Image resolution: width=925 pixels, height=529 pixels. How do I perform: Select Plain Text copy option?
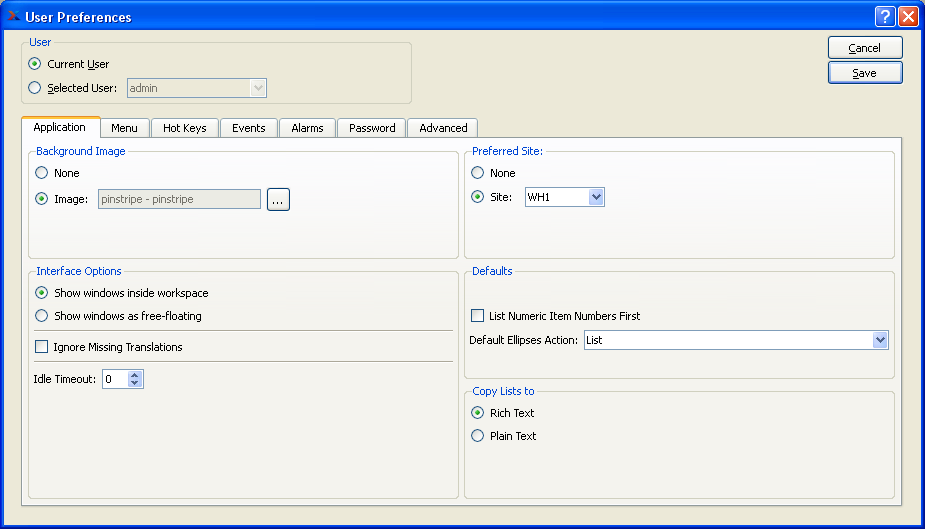tap(477, 436)
